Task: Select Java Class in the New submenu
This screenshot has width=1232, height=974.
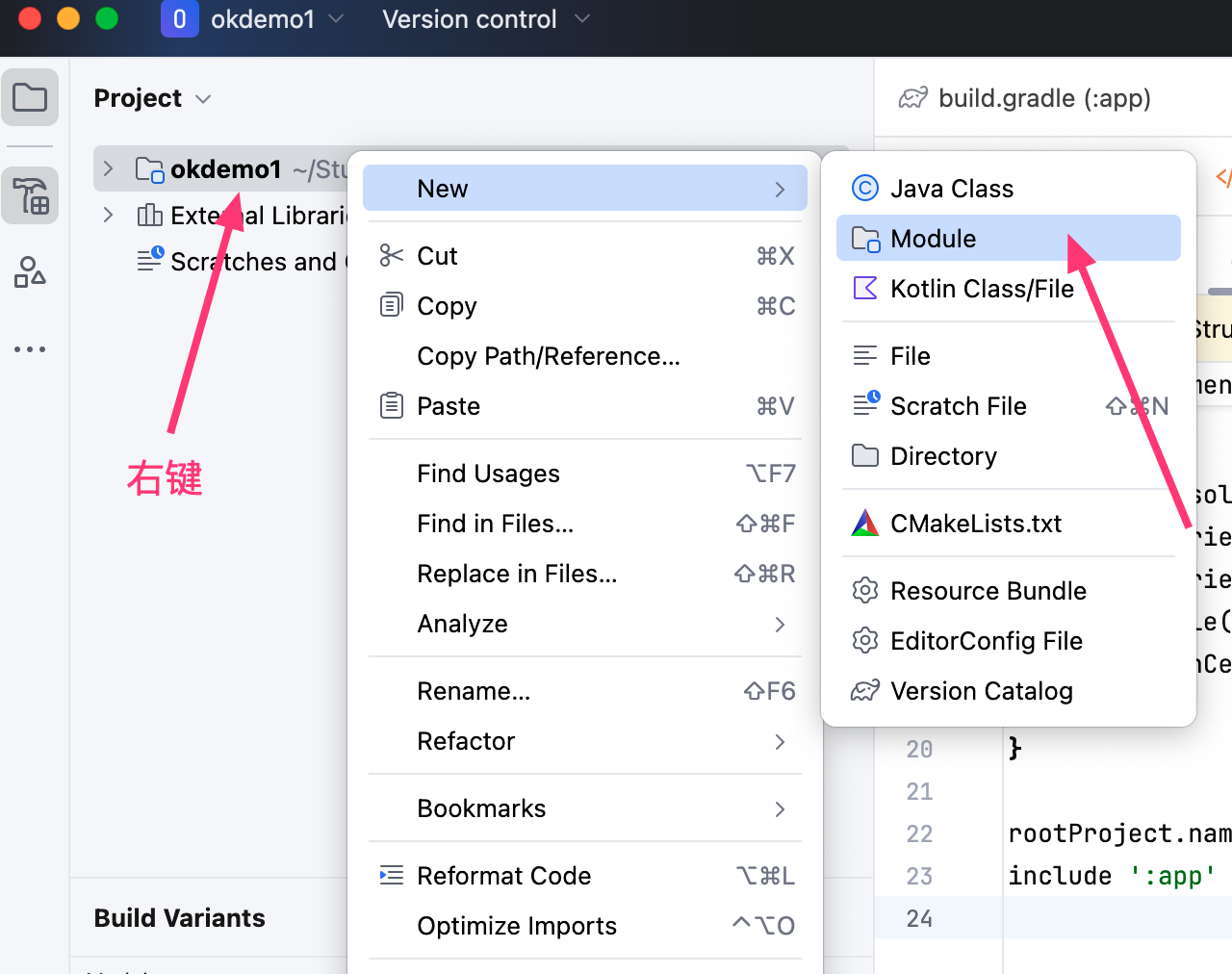Action: (x=1009, y=189)
